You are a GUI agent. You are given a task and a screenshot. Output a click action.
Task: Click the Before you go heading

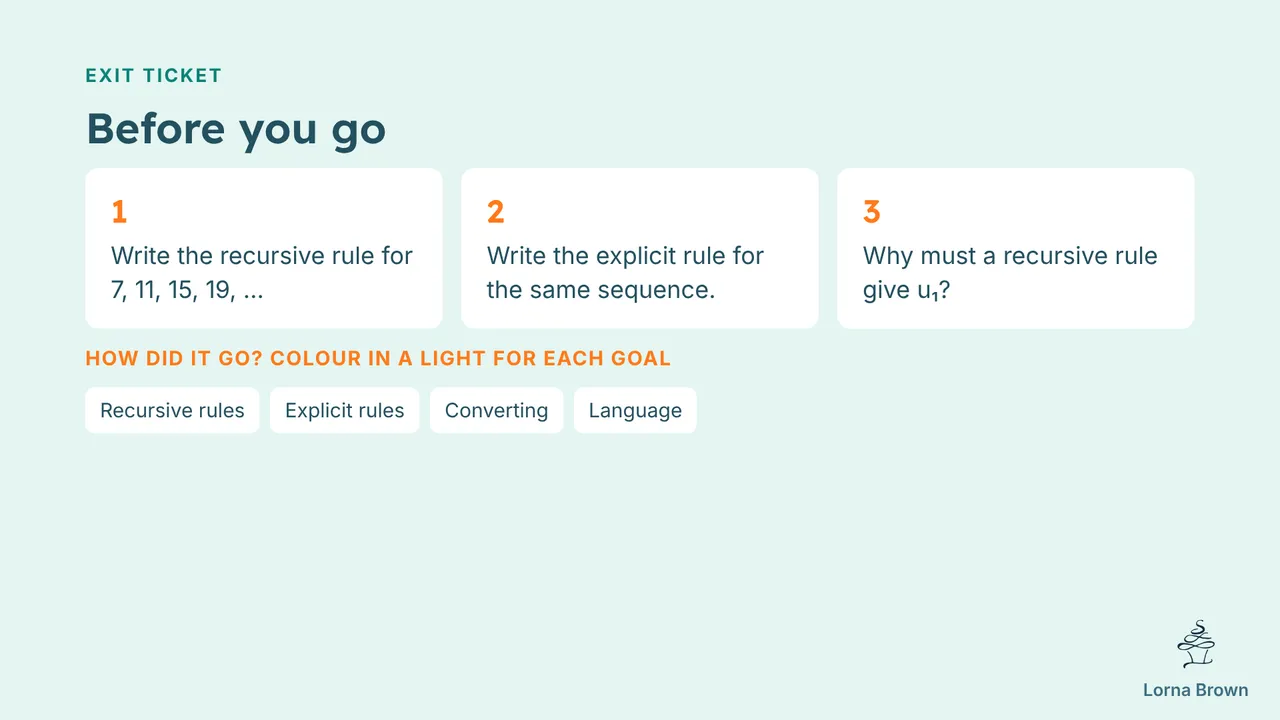click(x=236, y=130)
